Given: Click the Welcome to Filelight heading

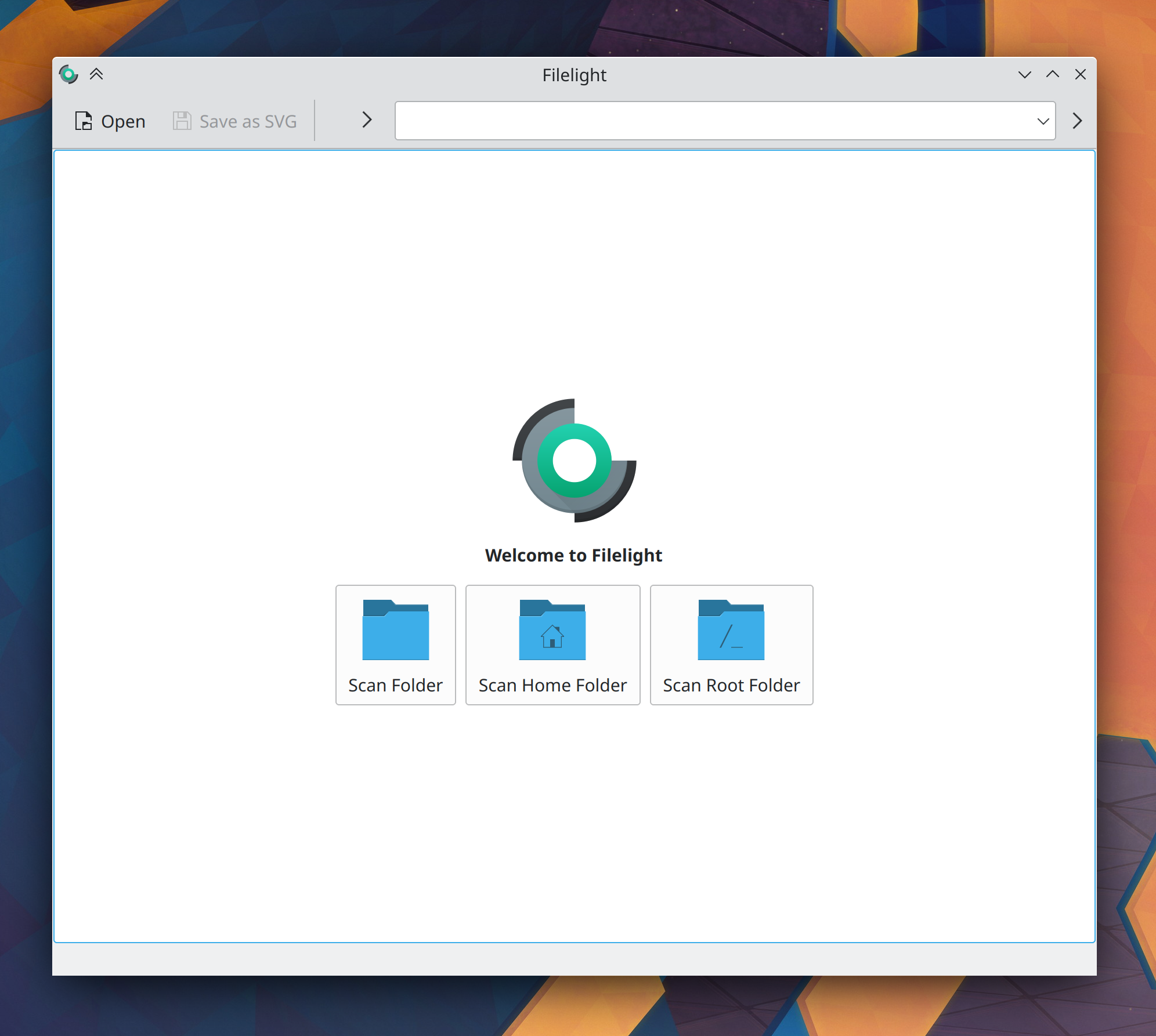Looking at the screenshot, I should pyautogui.click(x=573, y=555).
